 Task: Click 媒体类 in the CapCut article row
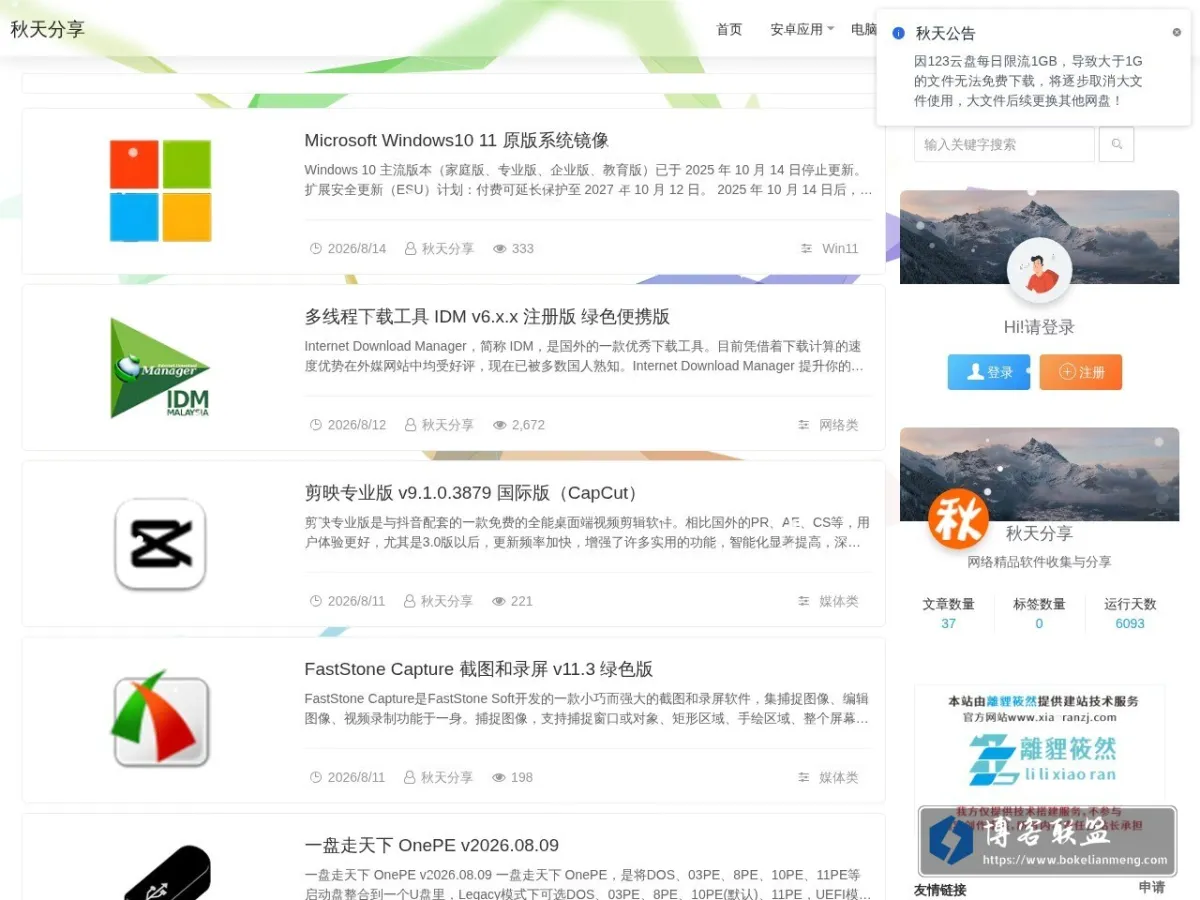839,601
